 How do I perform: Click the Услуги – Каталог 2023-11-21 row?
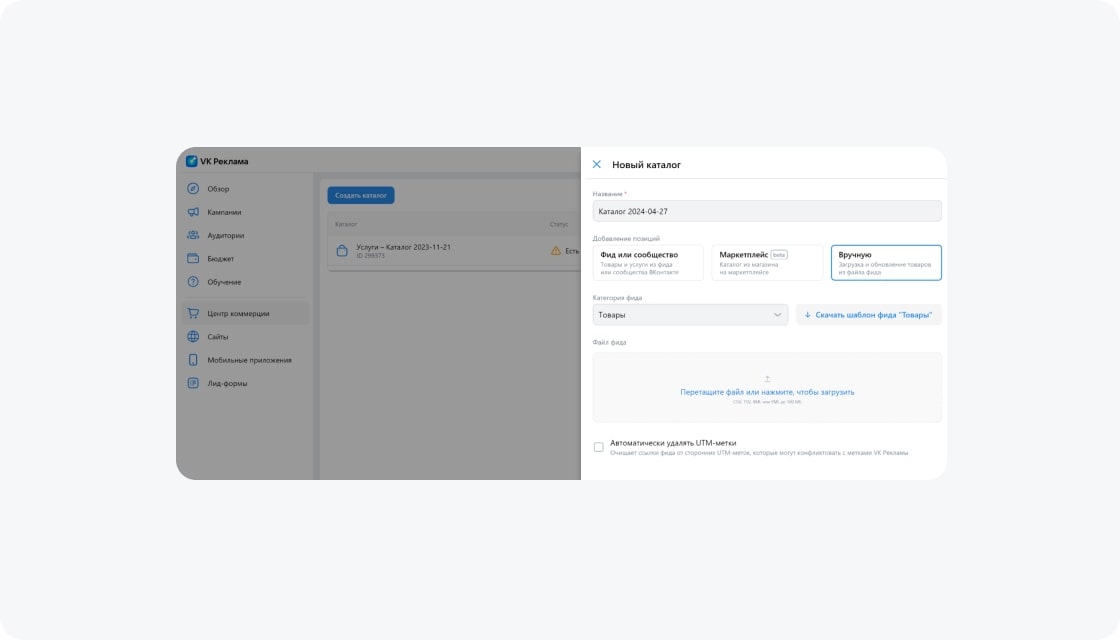point(454,251)
